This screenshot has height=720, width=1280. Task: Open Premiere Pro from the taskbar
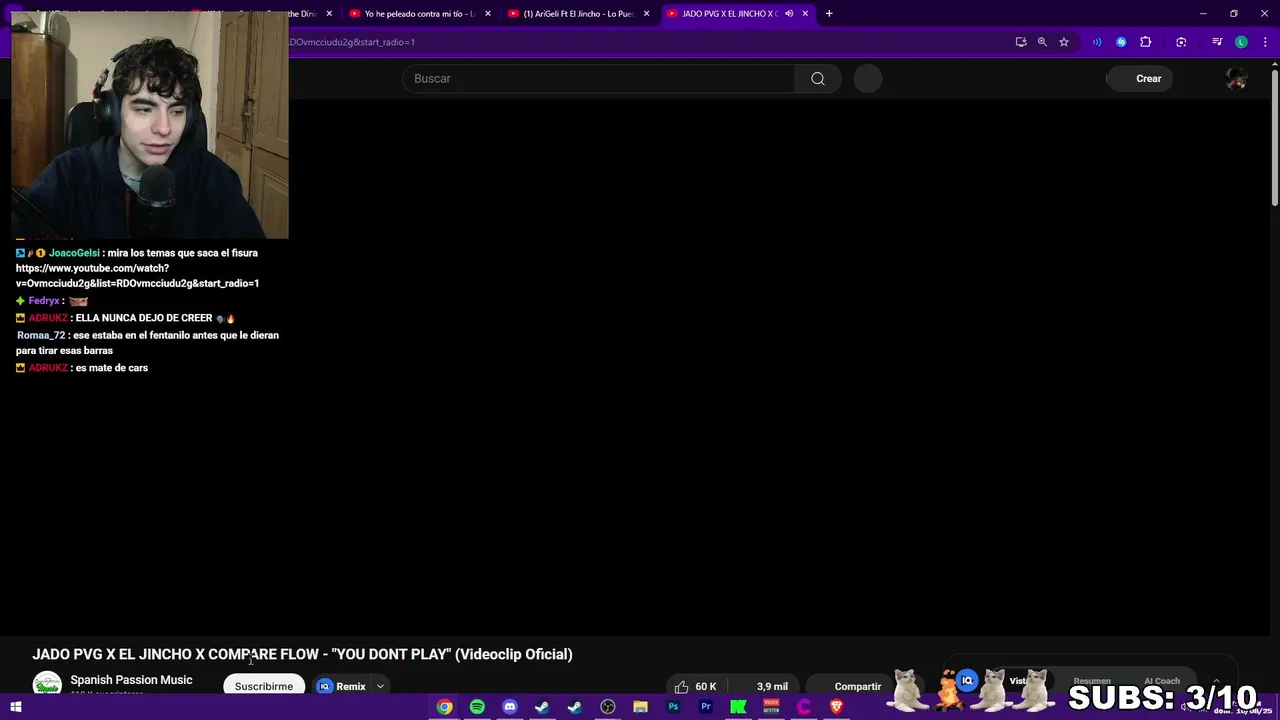(706, 707)
